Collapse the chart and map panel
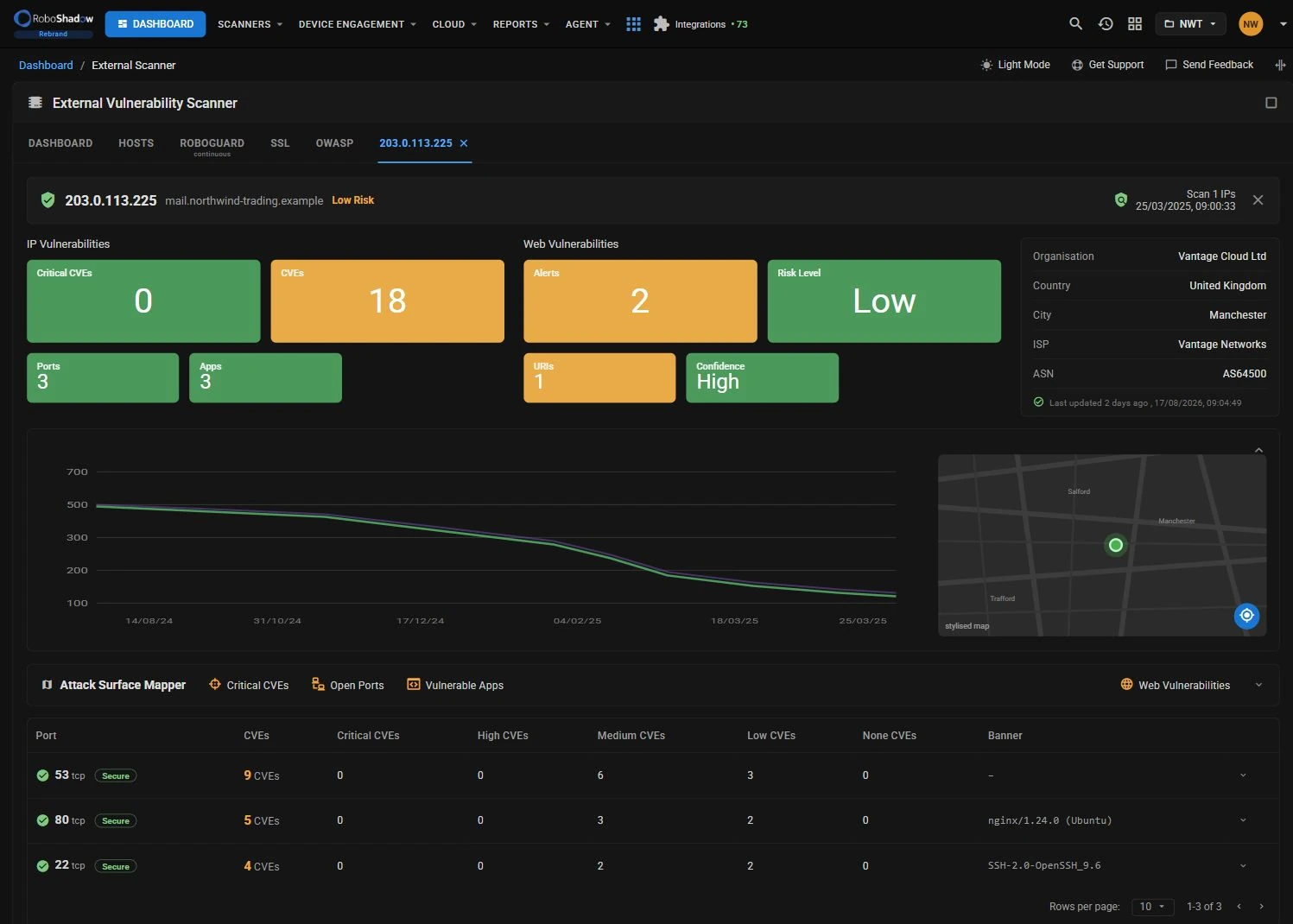1293x924 pixels. pos(1258,450)
